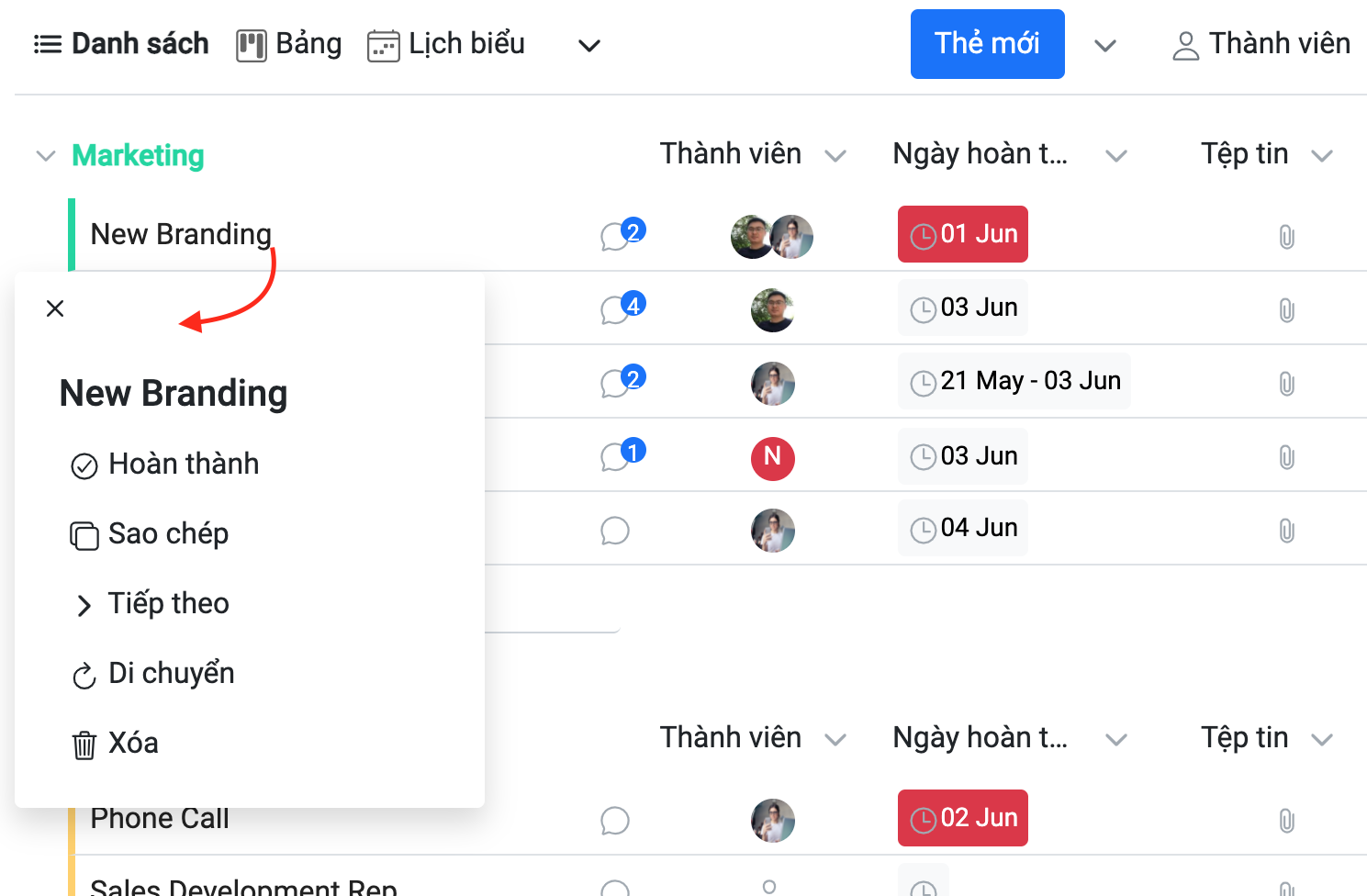1367x896 pixels.
Task: Choose Xóa to delete the card
Action: [x=115, y=744]
